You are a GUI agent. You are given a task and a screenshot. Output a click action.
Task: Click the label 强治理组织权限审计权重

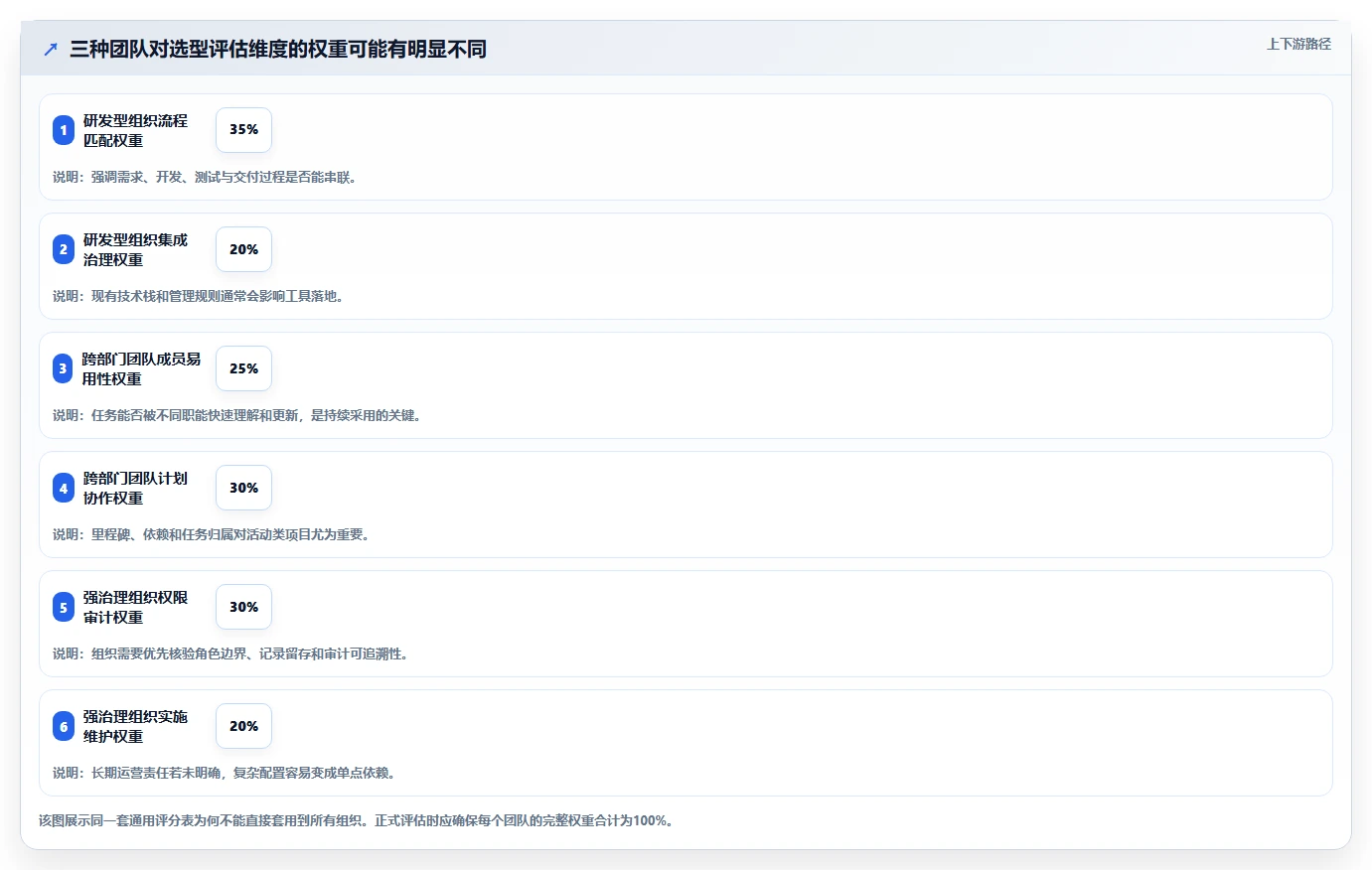[x=135, y=607]
